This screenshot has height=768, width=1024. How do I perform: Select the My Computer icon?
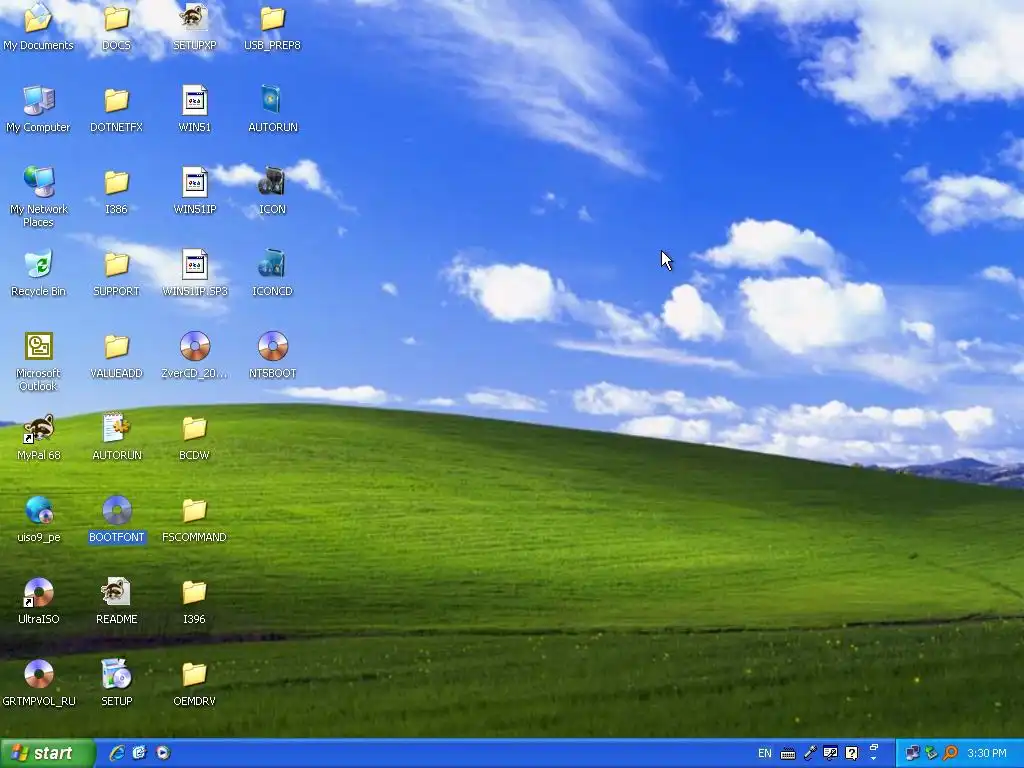pos(38,108)
